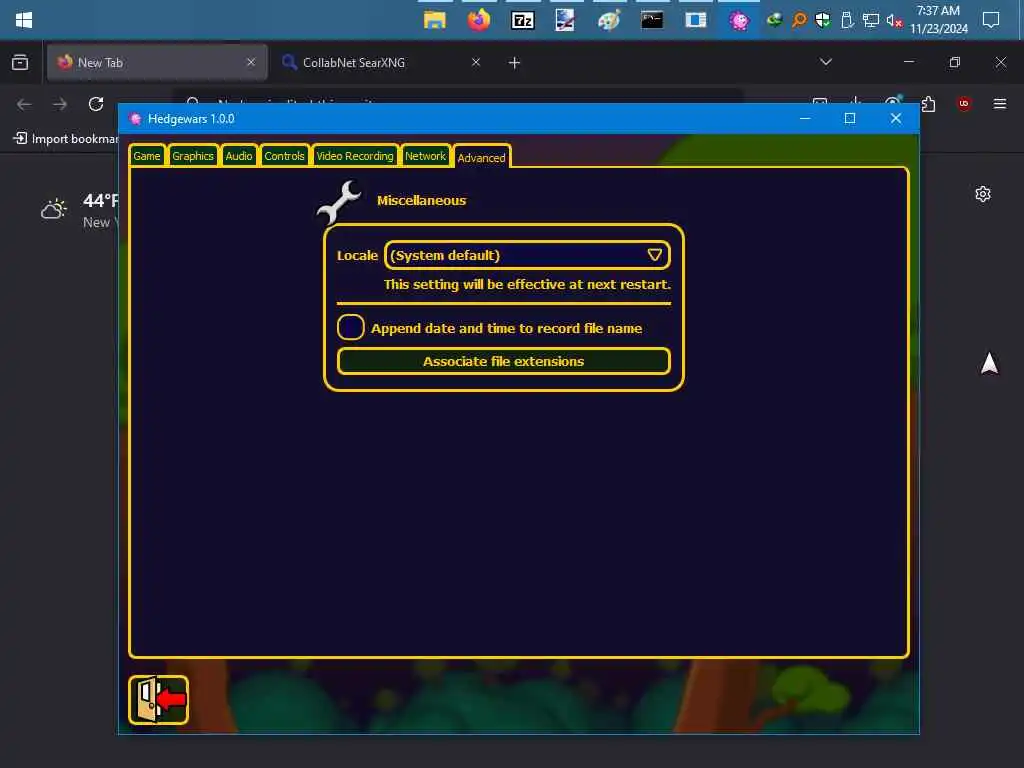Open the Audio tab

(238, 156)
